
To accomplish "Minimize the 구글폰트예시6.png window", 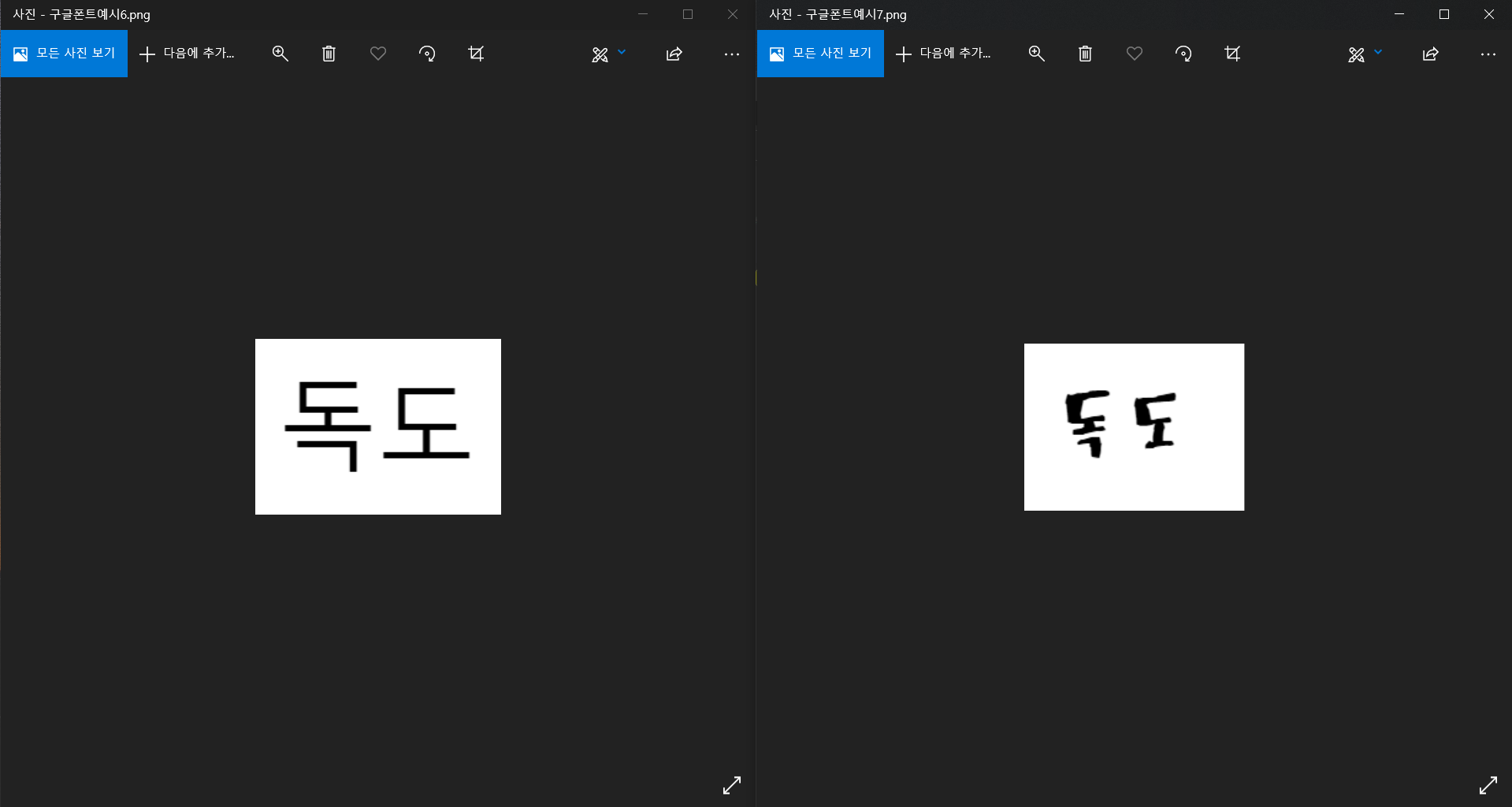I will (x=643, y=14).
